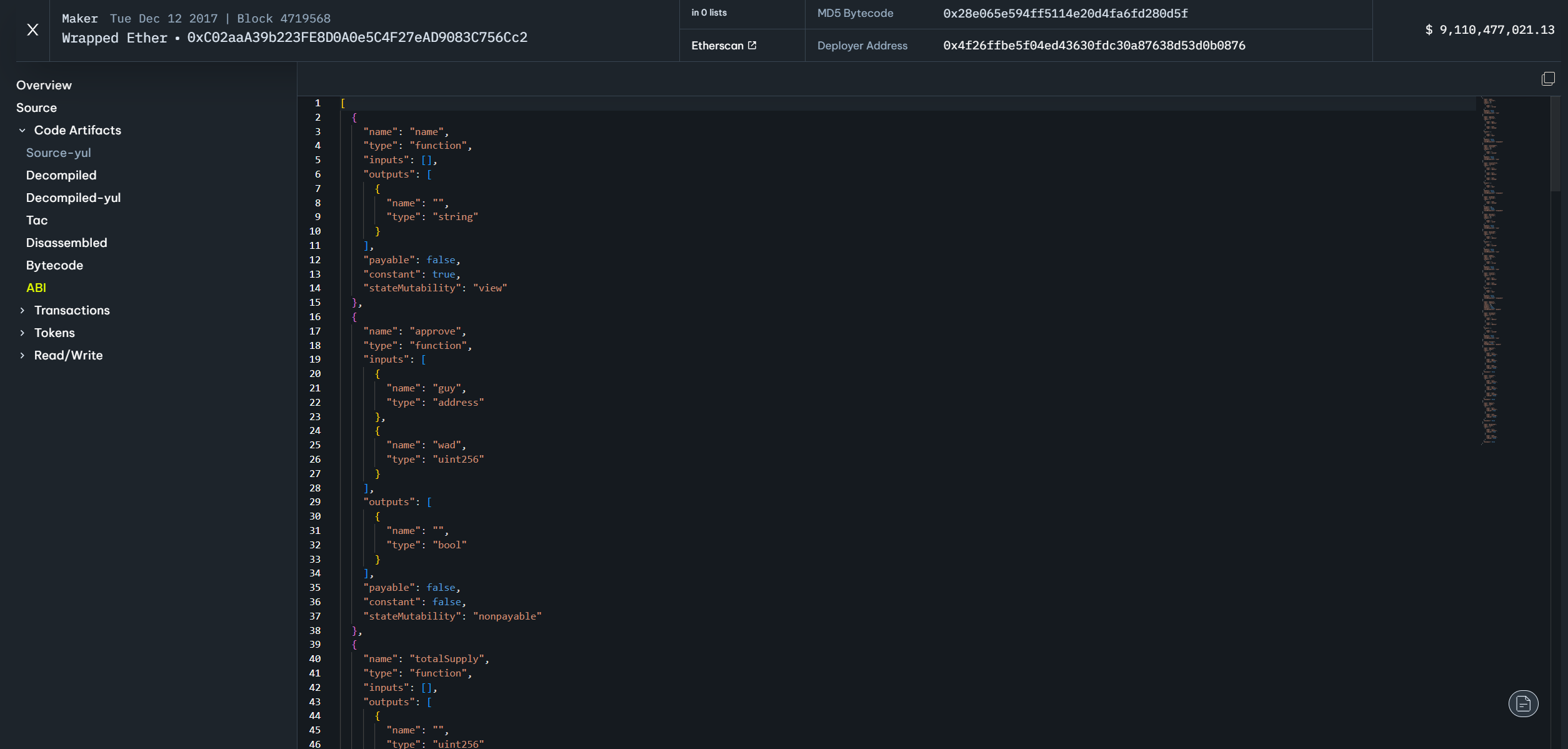Open the Etherscan external link

pyautogui.click(x=717, y=46)
